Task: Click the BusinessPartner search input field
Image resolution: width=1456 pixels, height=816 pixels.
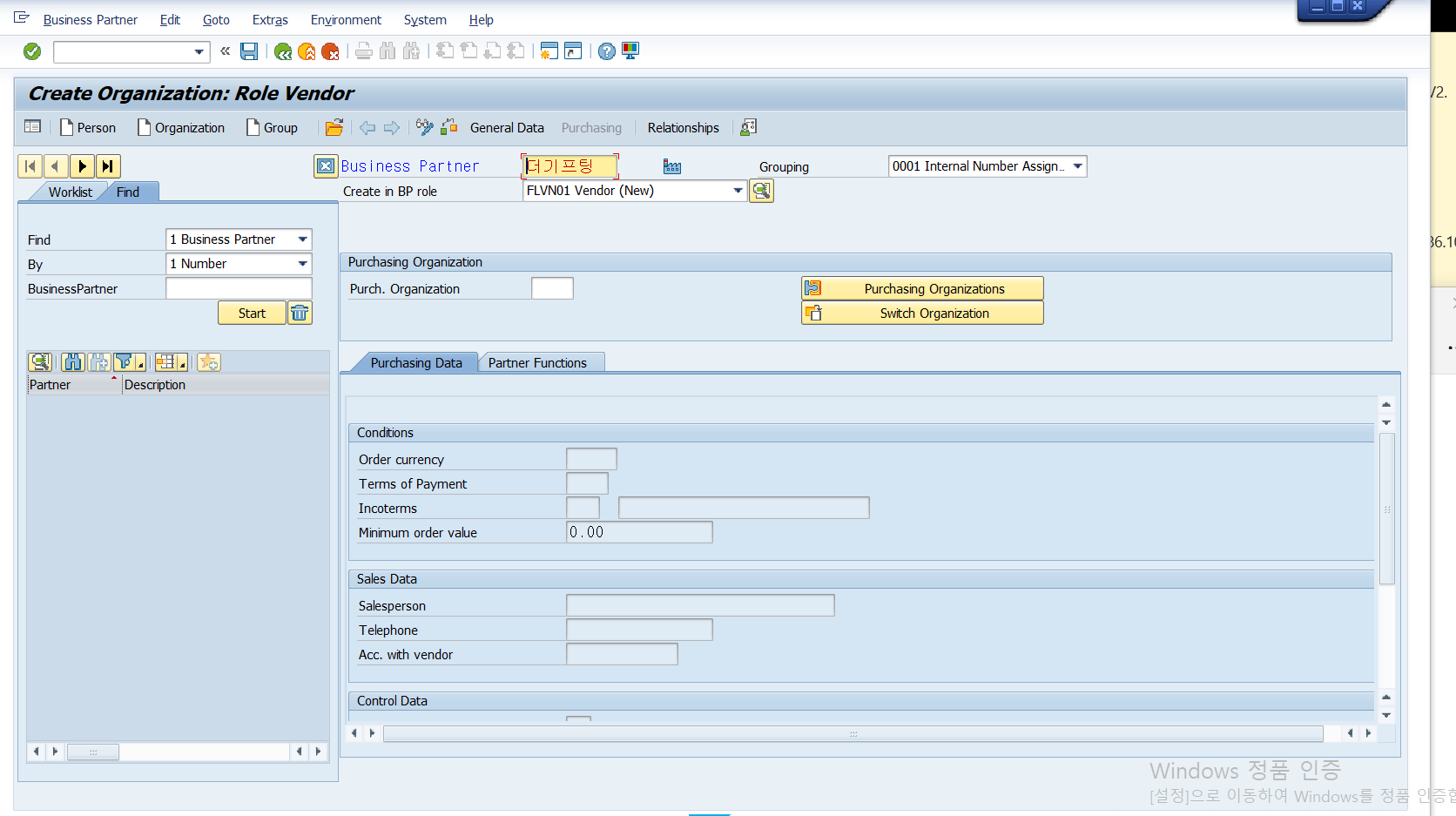Action: click(239, 288)
